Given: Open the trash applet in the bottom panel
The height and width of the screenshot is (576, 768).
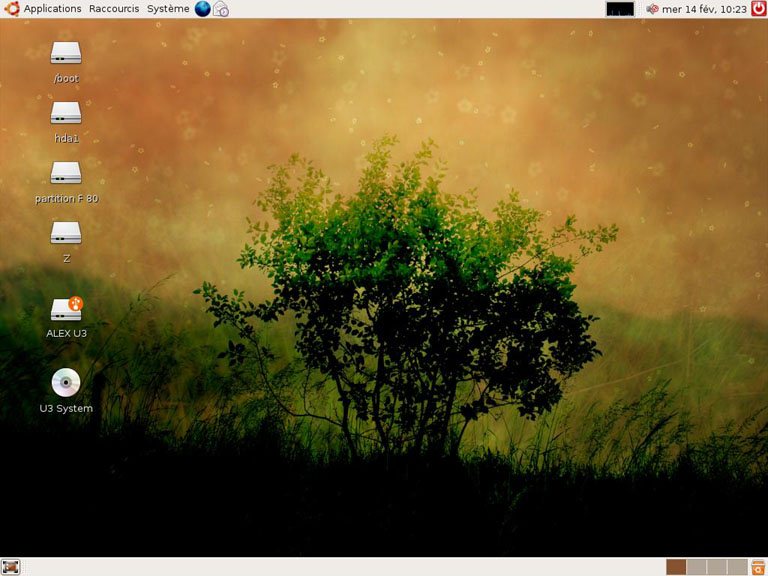Looking at the screenshot, I should point(758,567).
